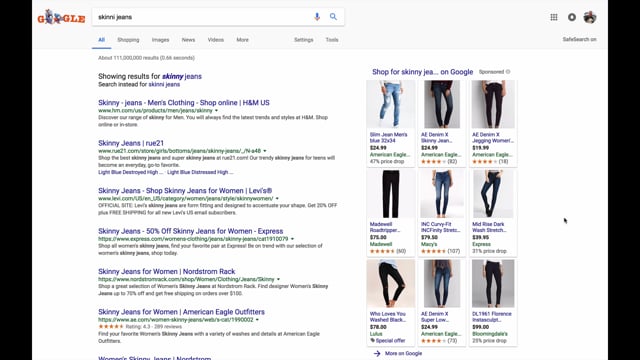Open Express 50% Off Skinny Jeans result
The width and height of the screenshot is (640, 360).
(191, 231)
